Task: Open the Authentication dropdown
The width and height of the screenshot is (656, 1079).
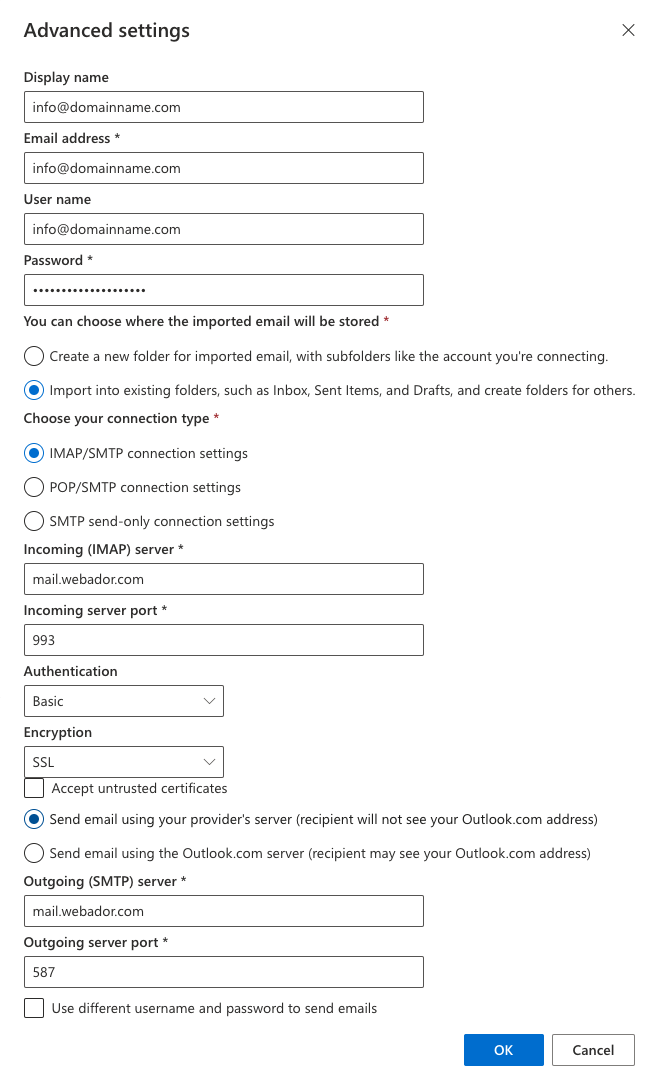Action: tap(123, 701)
